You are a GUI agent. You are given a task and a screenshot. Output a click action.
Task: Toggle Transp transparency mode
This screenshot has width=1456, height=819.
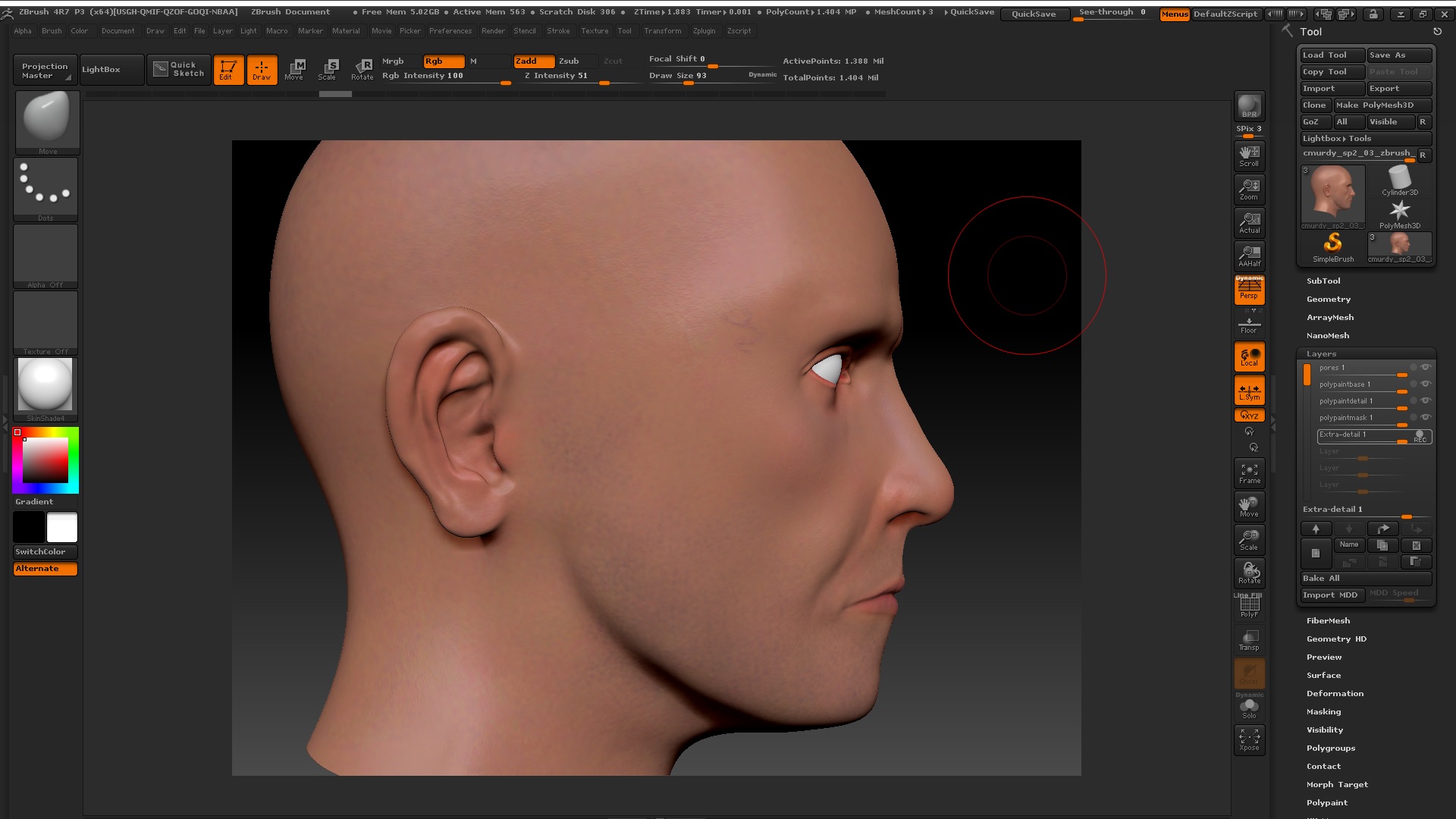pyautogui.click(x=1249, y=639)
